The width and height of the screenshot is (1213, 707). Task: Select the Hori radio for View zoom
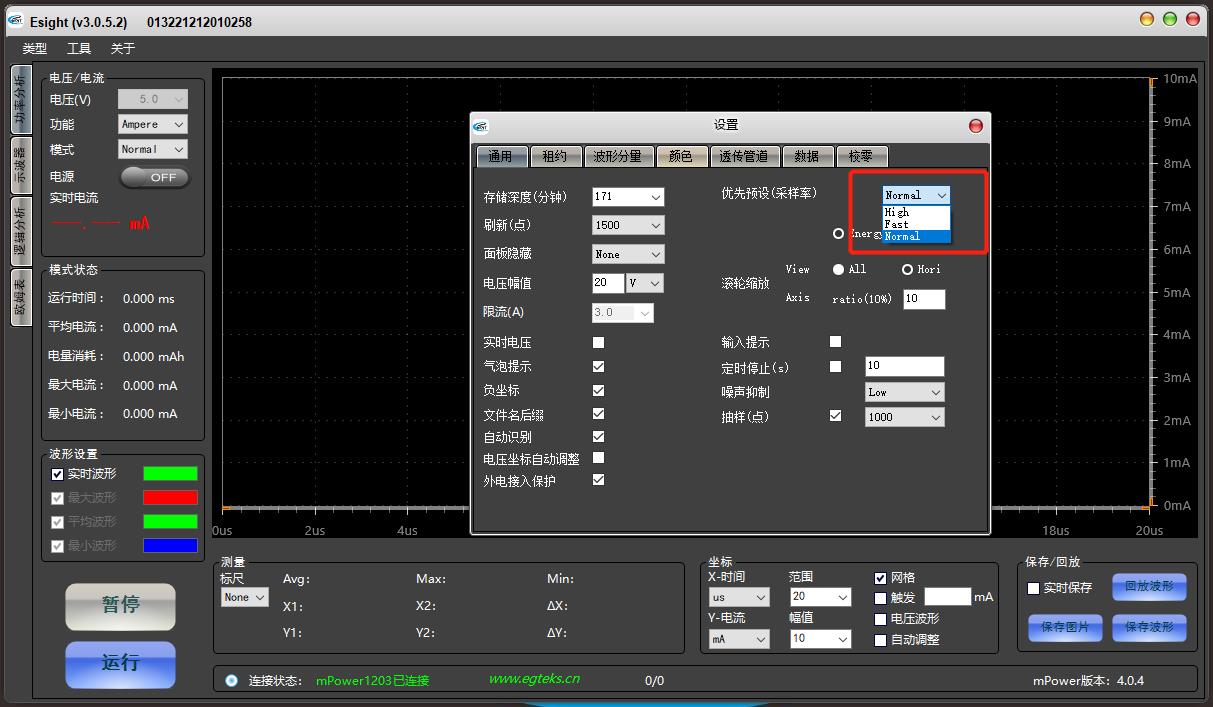tap(908, 269)
